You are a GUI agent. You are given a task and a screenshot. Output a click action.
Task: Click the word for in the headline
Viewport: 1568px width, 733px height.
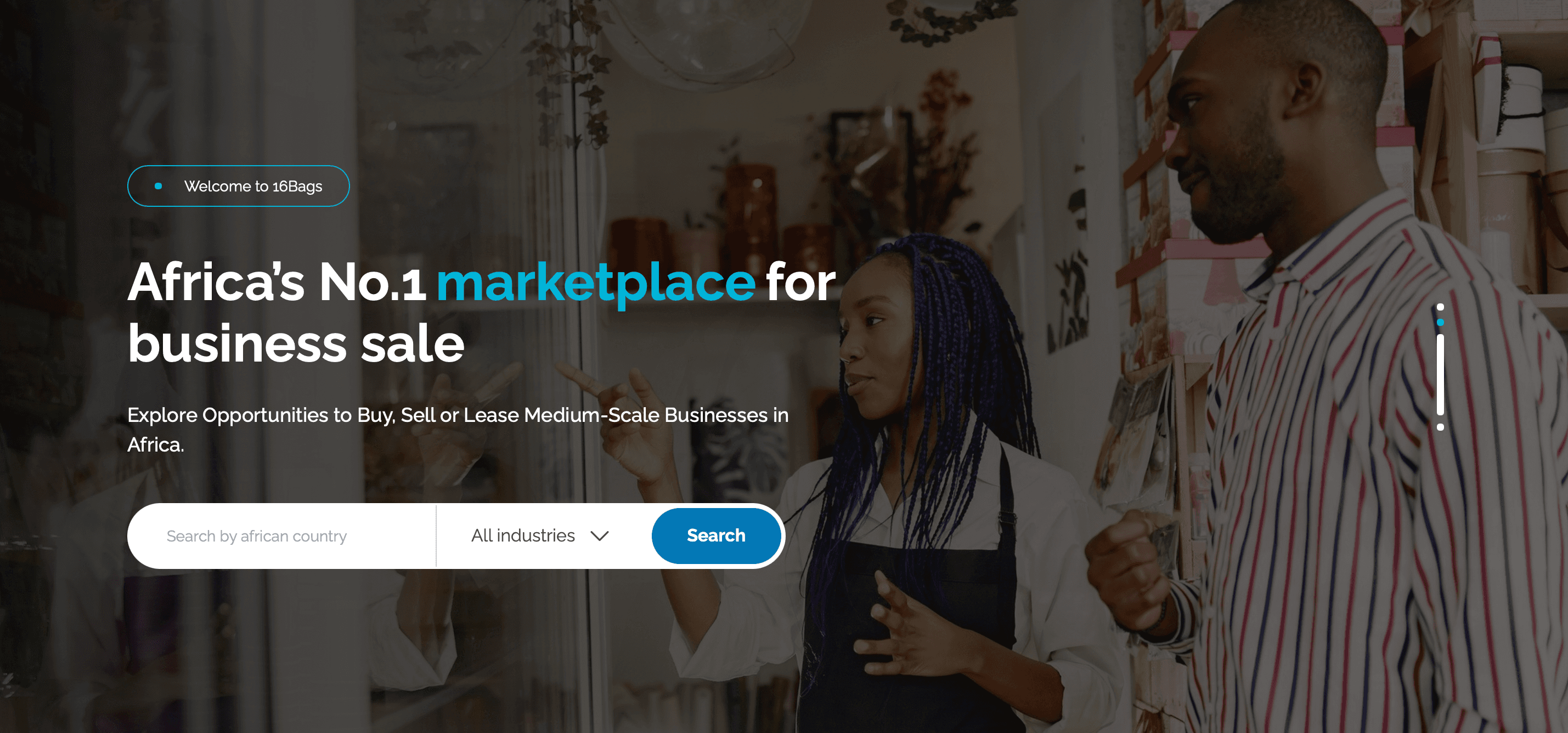(801, 282)
